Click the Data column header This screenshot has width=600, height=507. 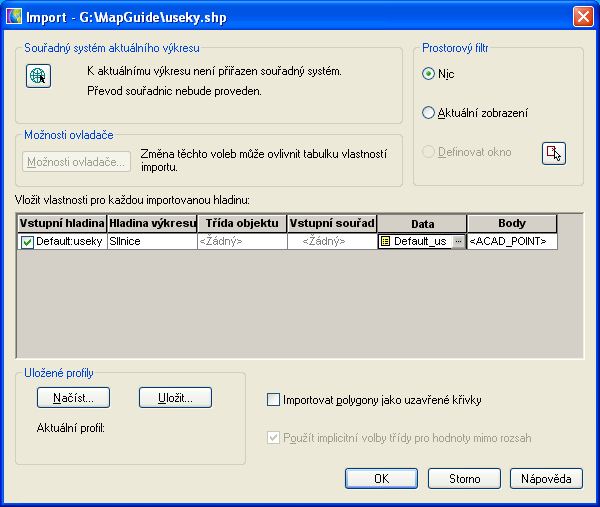click(x=422, y=223)
